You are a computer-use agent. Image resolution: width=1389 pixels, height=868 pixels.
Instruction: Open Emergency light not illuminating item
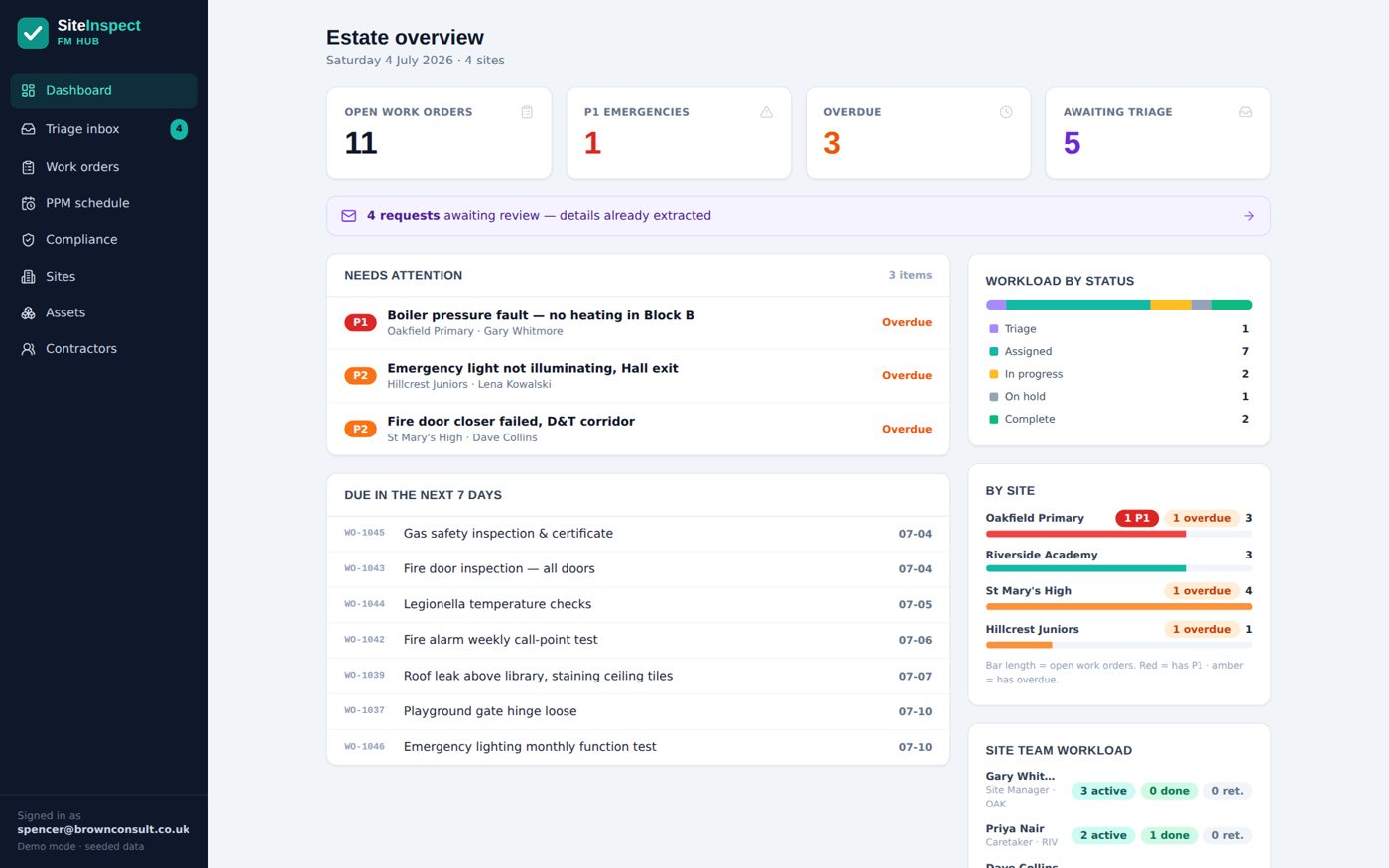(x=638, y=376)
